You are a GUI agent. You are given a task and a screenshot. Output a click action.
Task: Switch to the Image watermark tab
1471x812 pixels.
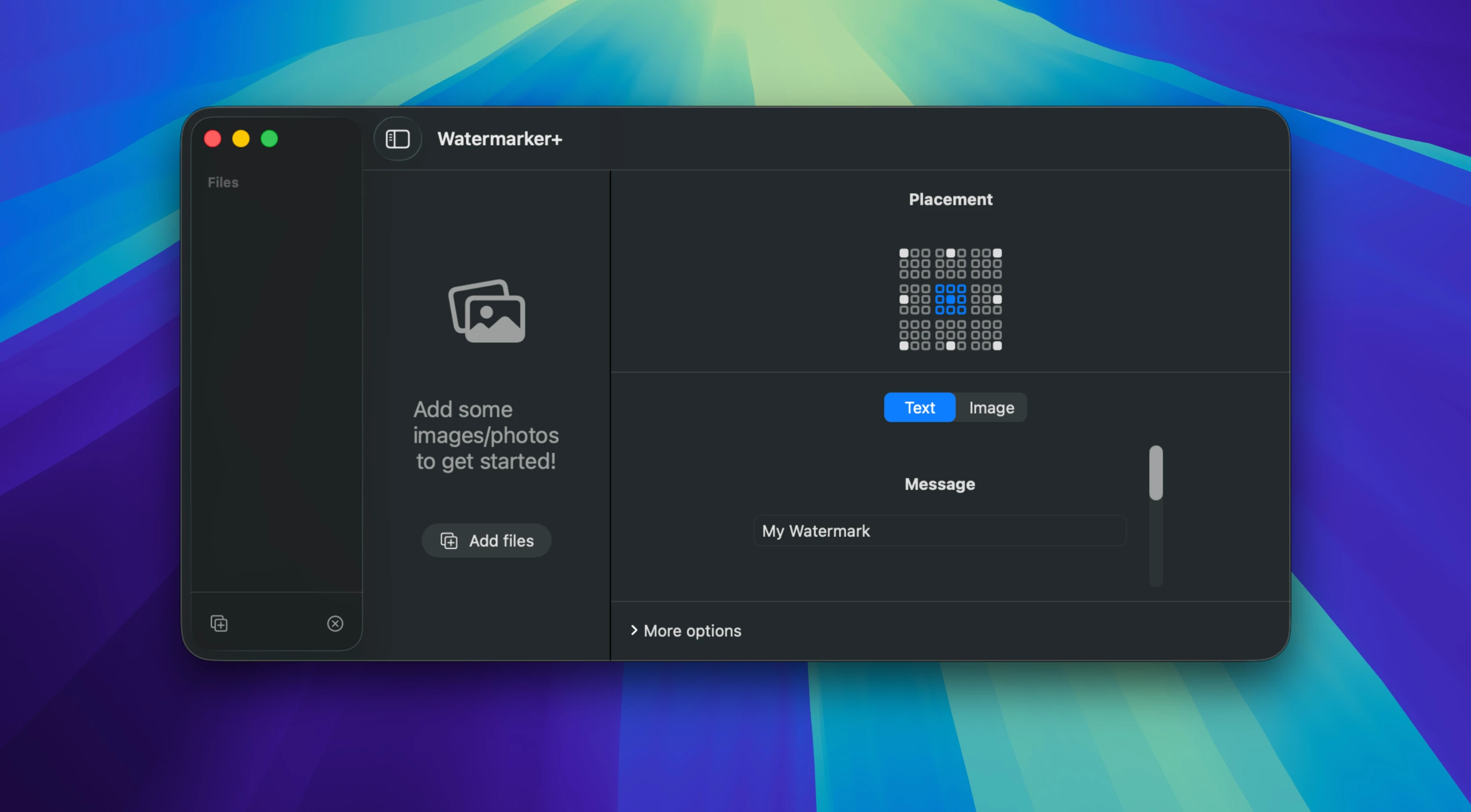click(x=991, y=407)
